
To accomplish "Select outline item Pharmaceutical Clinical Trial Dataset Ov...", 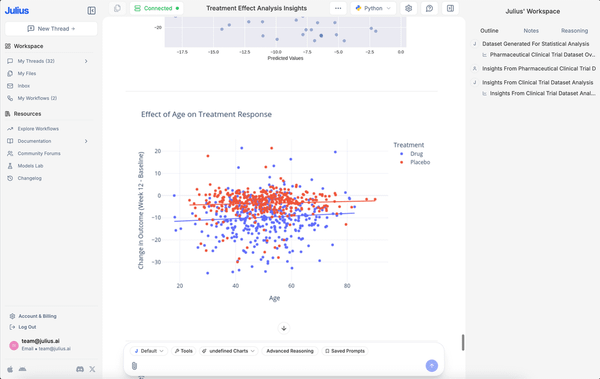I will (x=542, y=55).
